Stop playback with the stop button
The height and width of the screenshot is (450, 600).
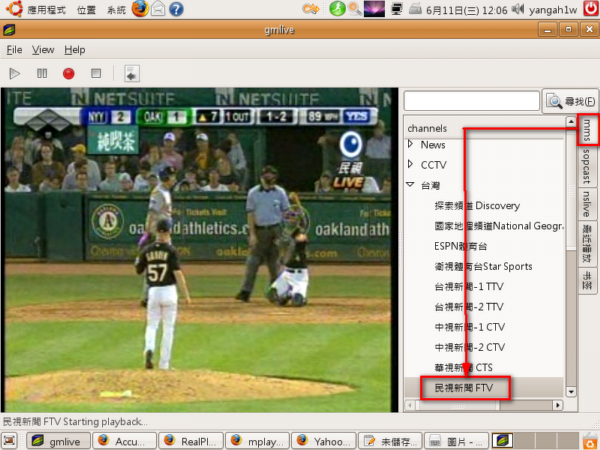pos(96,73)
